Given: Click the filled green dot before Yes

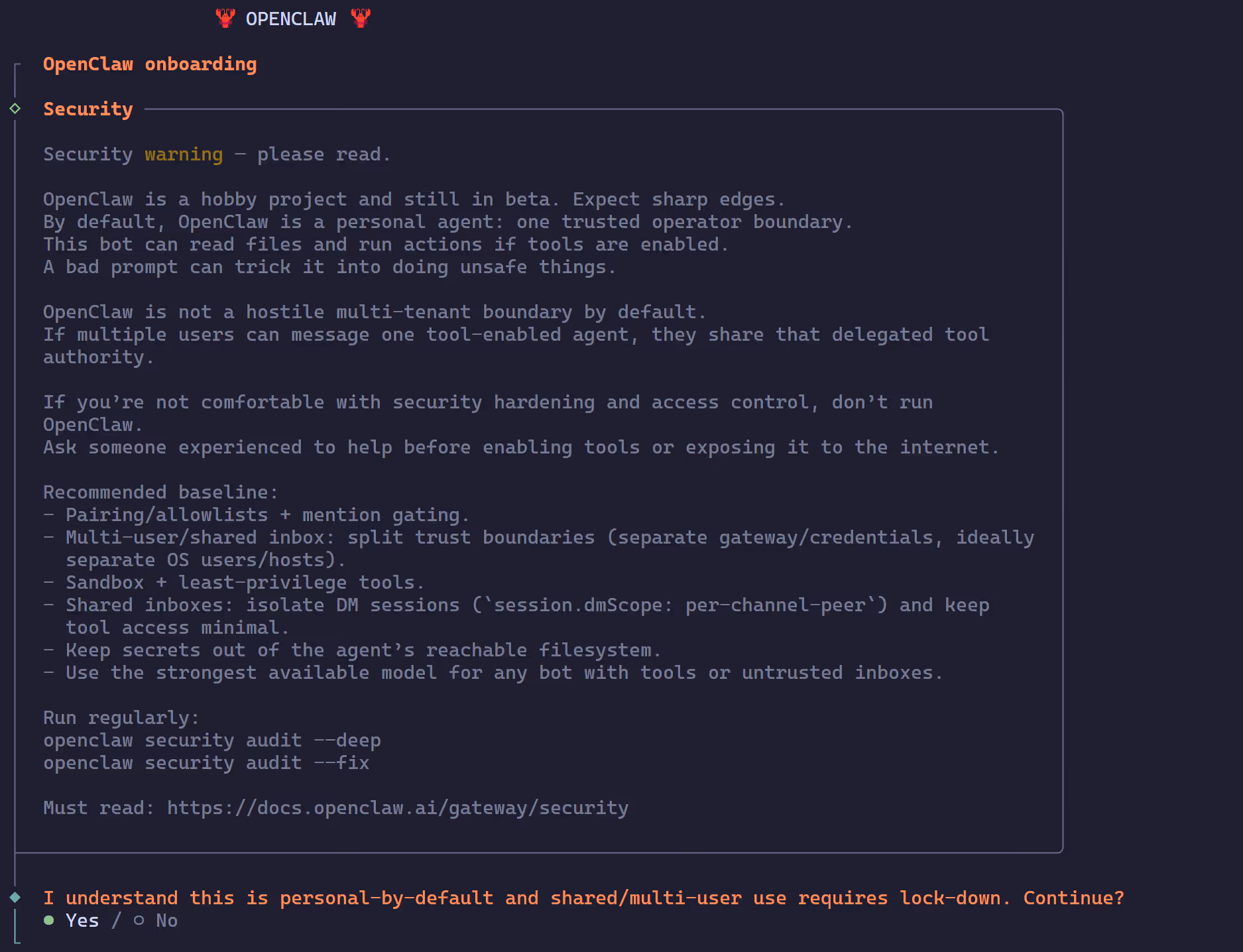Looking at the screenshot, I should [49, 920].
